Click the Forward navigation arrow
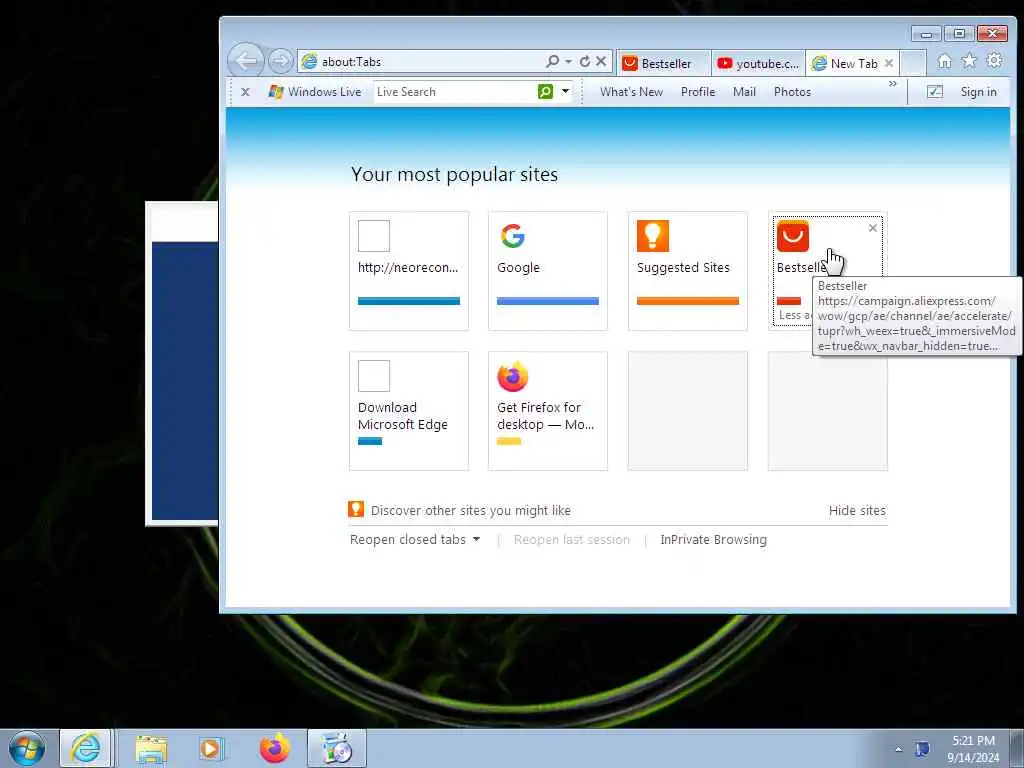 pyautogui.click(x=281, y=61)
